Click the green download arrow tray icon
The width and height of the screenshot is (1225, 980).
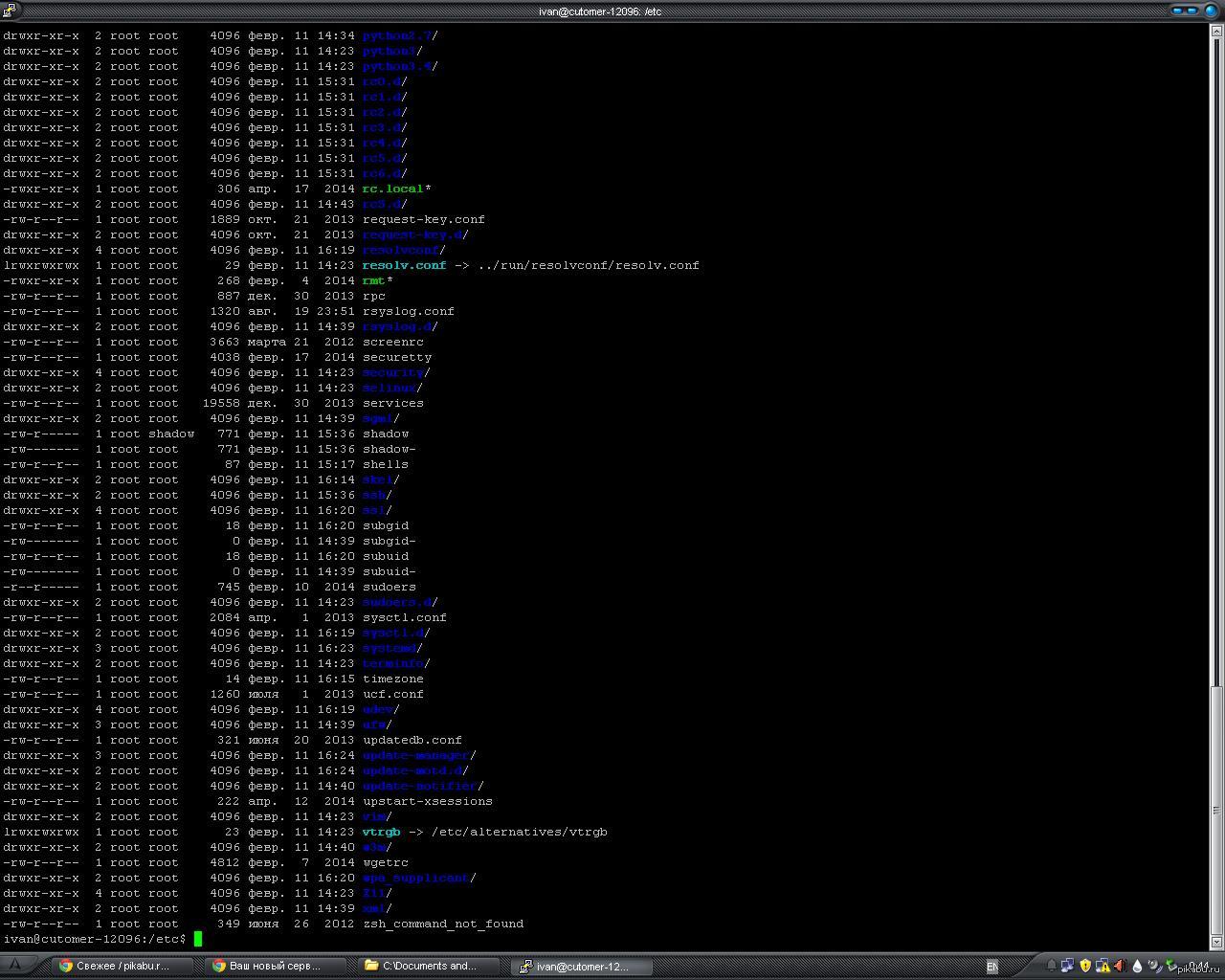point(1171,966)
